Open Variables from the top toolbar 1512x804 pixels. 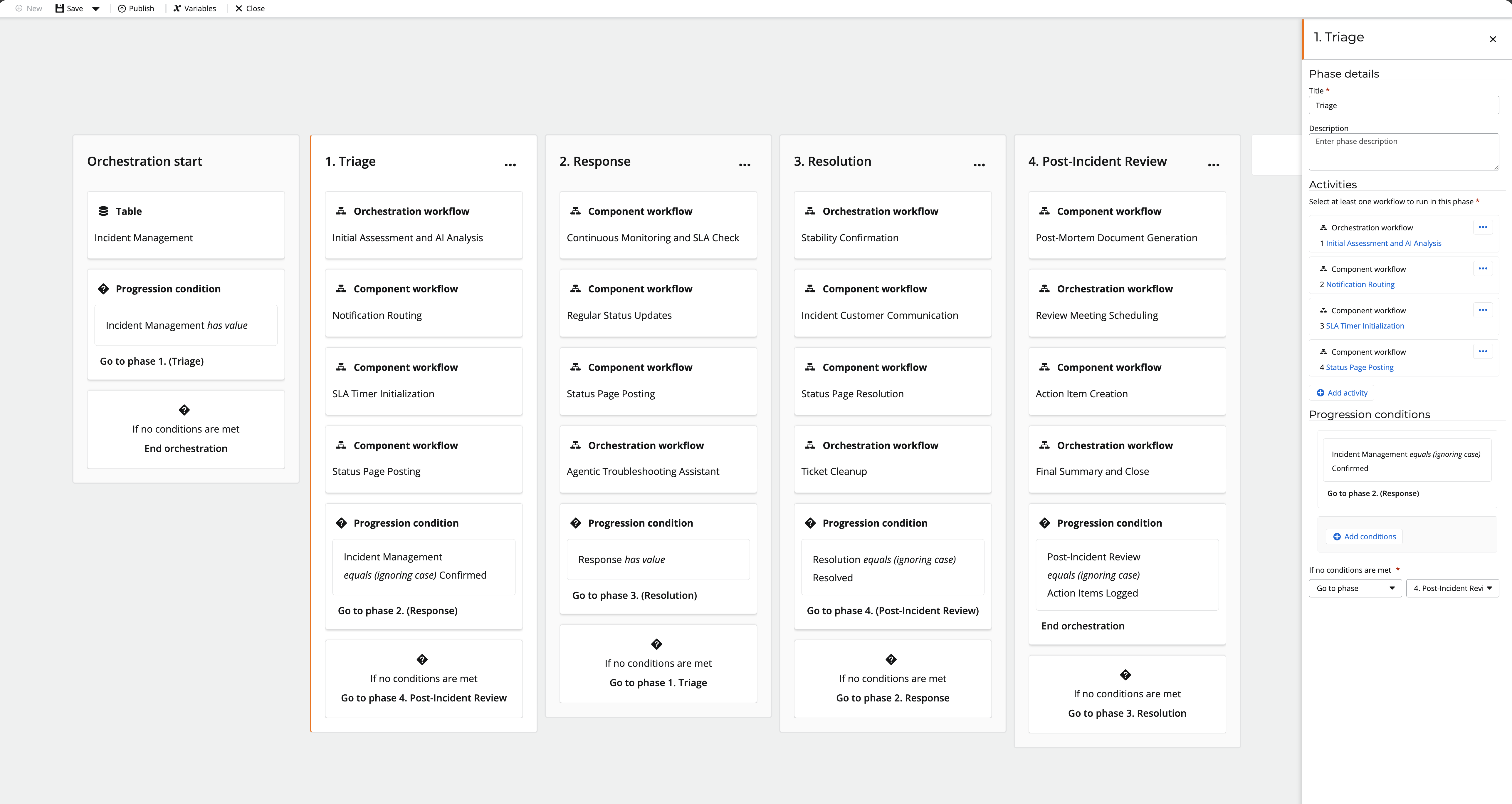click(x=194, y=8)
